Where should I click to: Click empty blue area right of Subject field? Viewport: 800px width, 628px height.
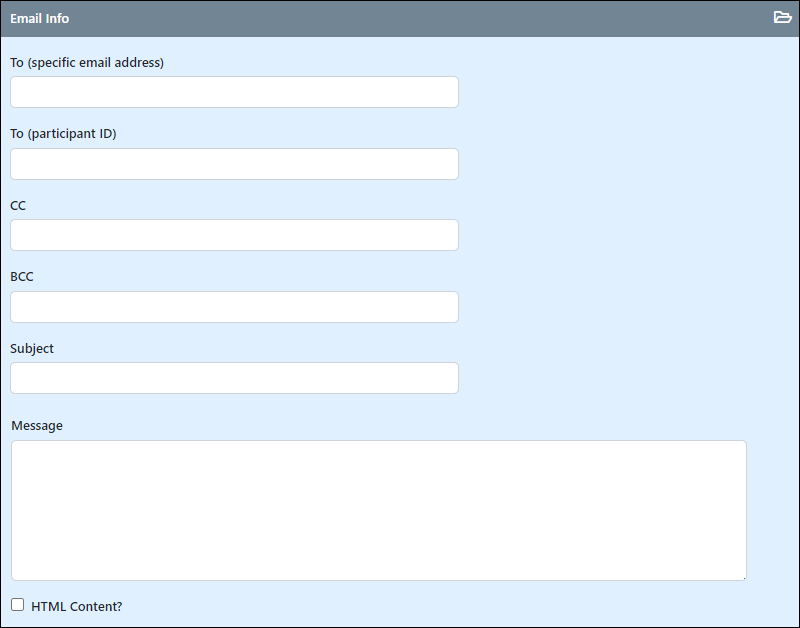[628, 378]
